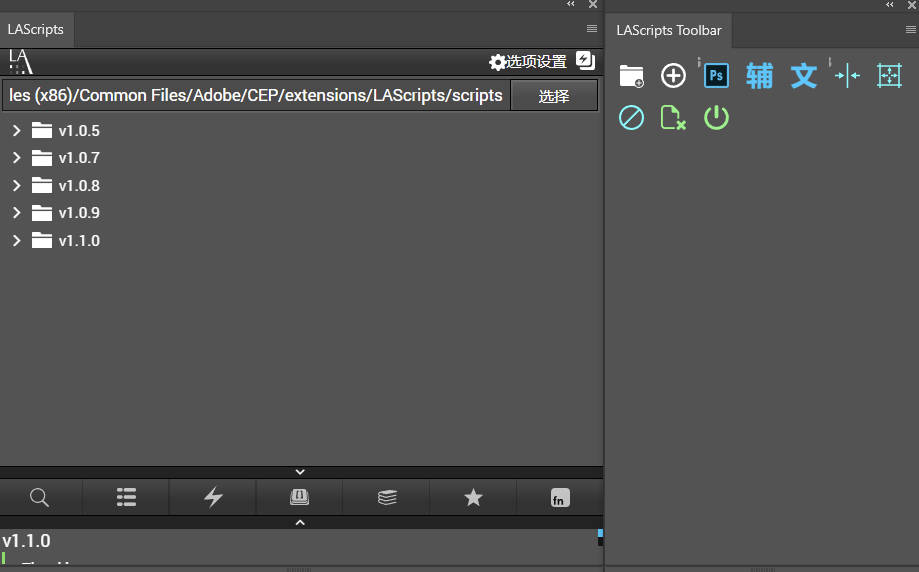The width and height of the screenshot is (919, 572).
Task: Click the 选择 button to choose folder
Action: pyautogui.click(x=554, y=96)
